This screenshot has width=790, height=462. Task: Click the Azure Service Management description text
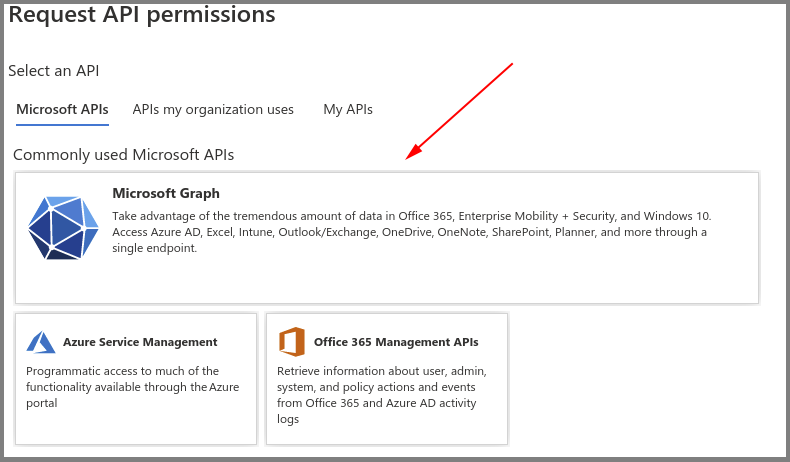tap(133, 387)
